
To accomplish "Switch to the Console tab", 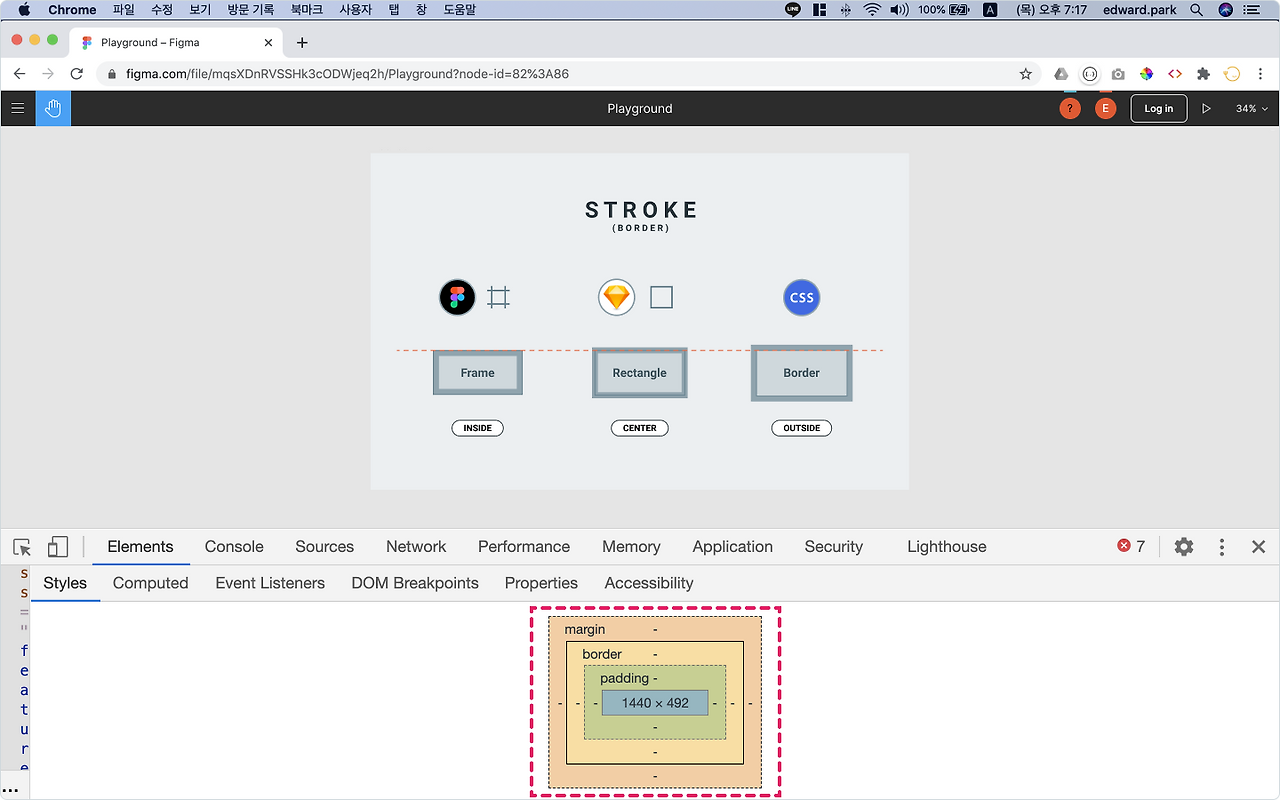I will pos(234,546).
